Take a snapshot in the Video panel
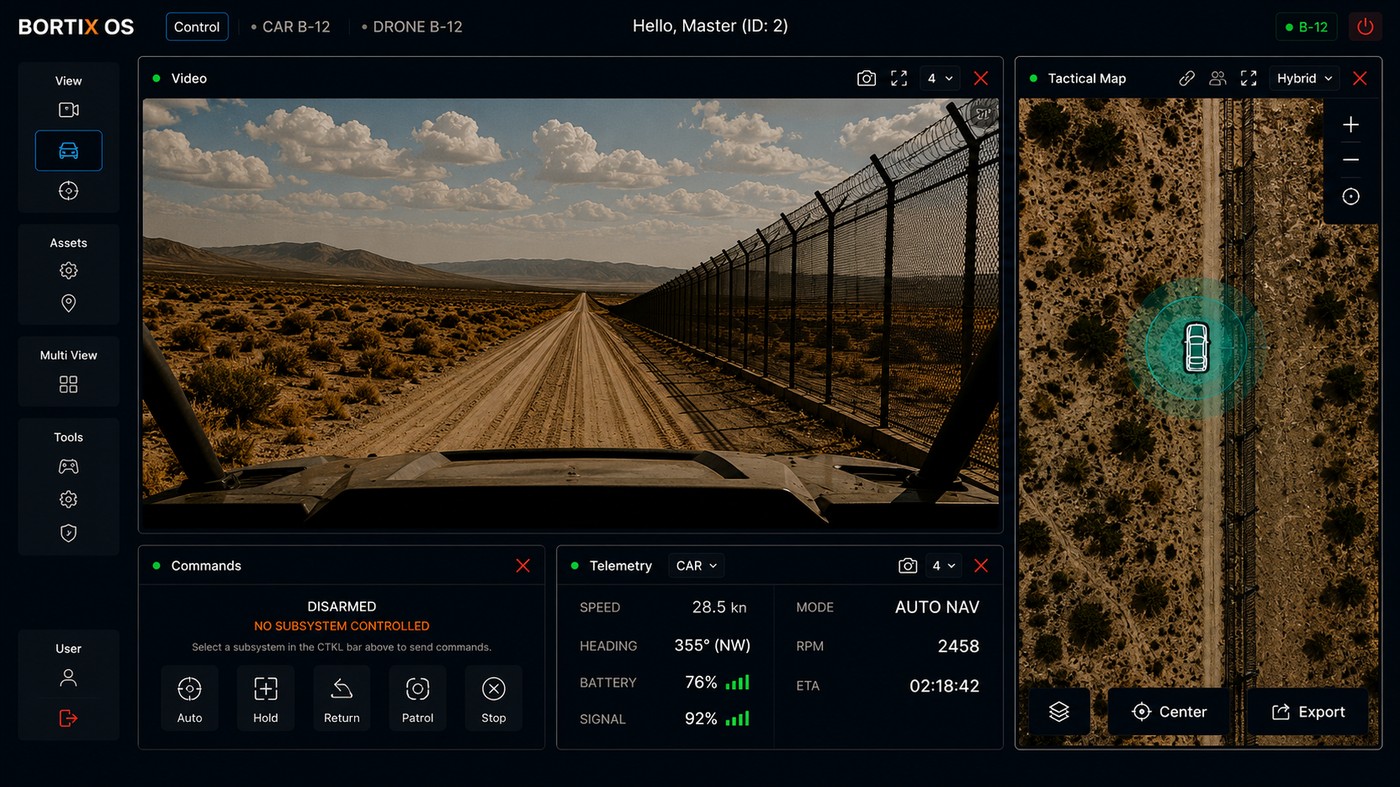Viewport: 1400px width, 787px height. click(866, 78)
